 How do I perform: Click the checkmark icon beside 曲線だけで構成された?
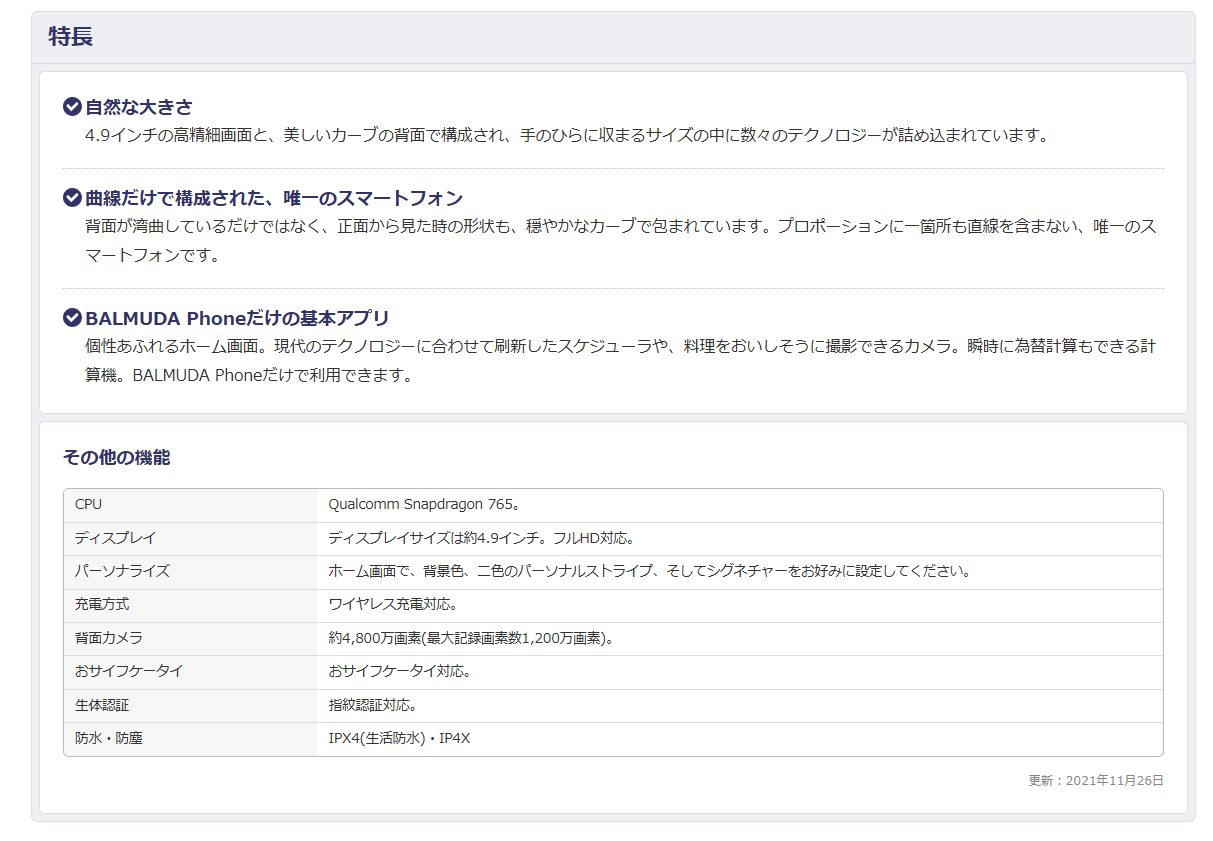pyautogui.click(x=72, y=197)
